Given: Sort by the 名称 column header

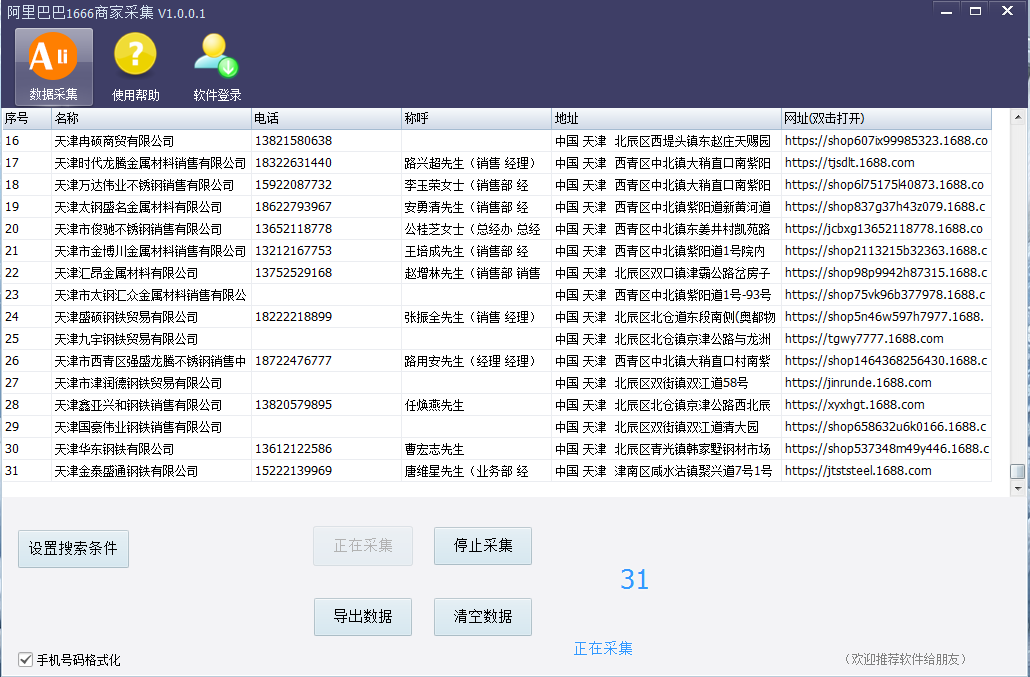Looking at the screenshot, I should 151,118.
